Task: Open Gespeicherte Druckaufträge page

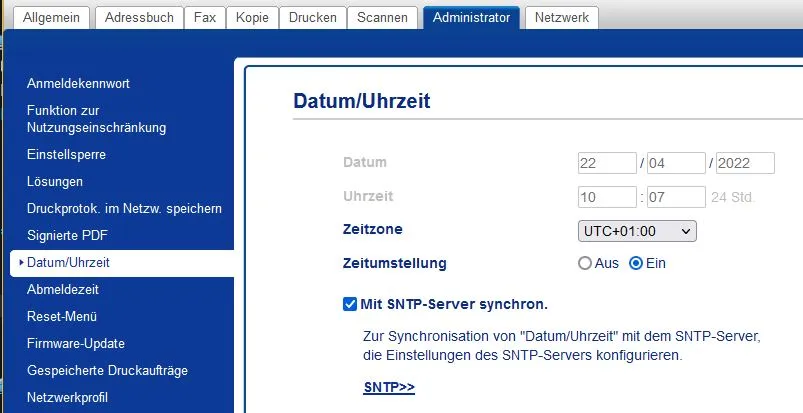Action: (x=108, y=370)
